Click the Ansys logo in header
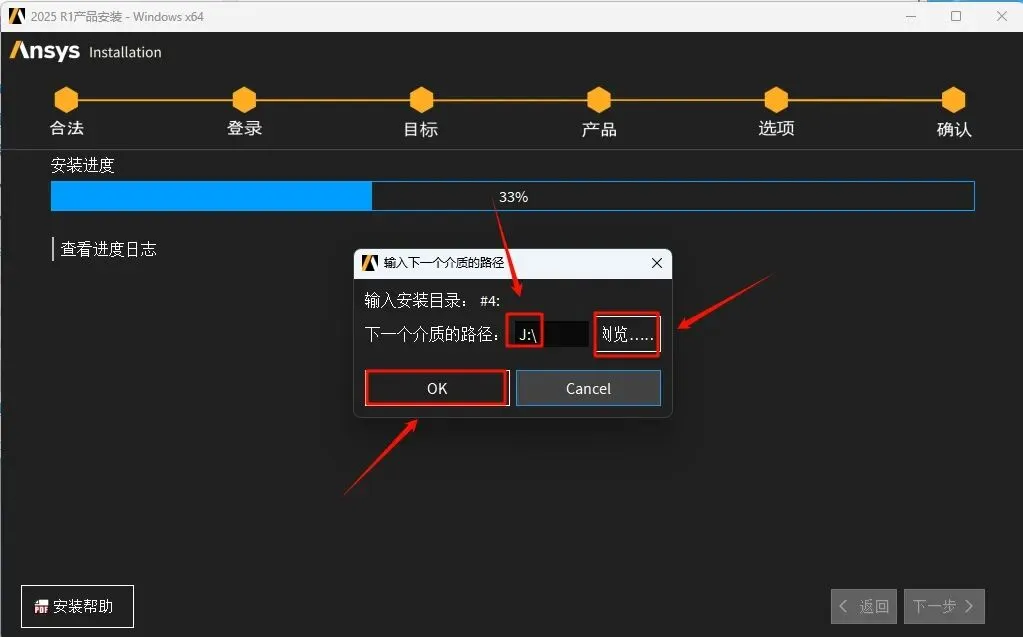 [x=44, y=51]
